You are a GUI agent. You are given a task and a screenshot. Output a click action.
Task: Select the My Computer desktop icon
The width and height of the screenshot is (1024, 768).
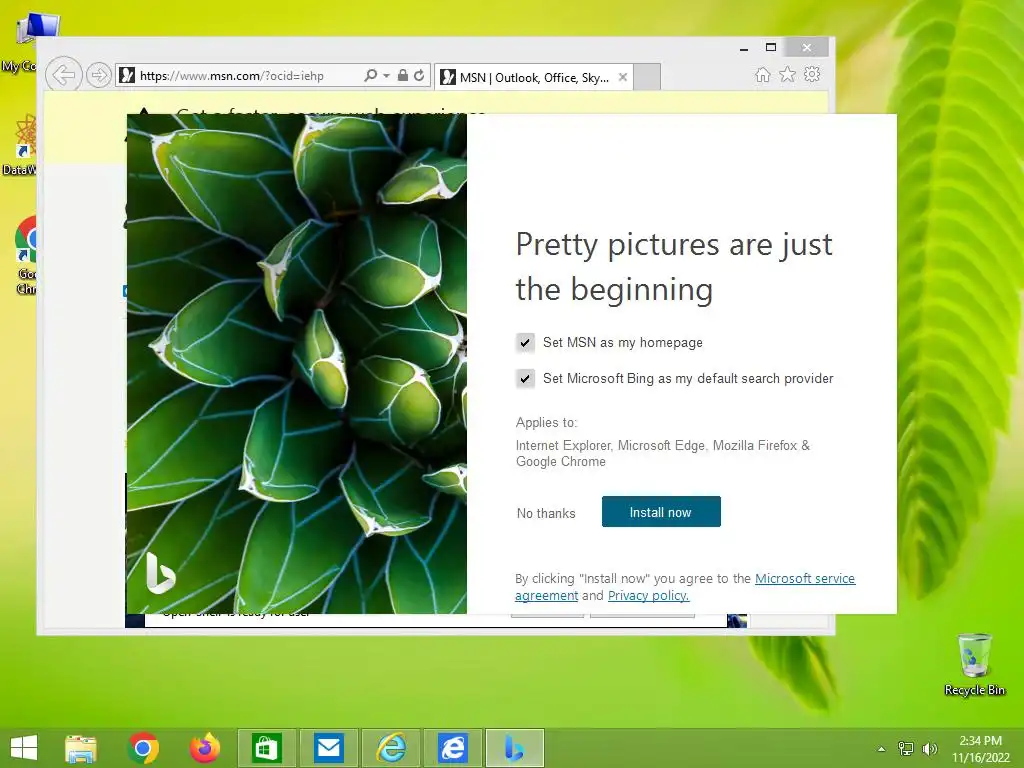[x=29, y=42]
